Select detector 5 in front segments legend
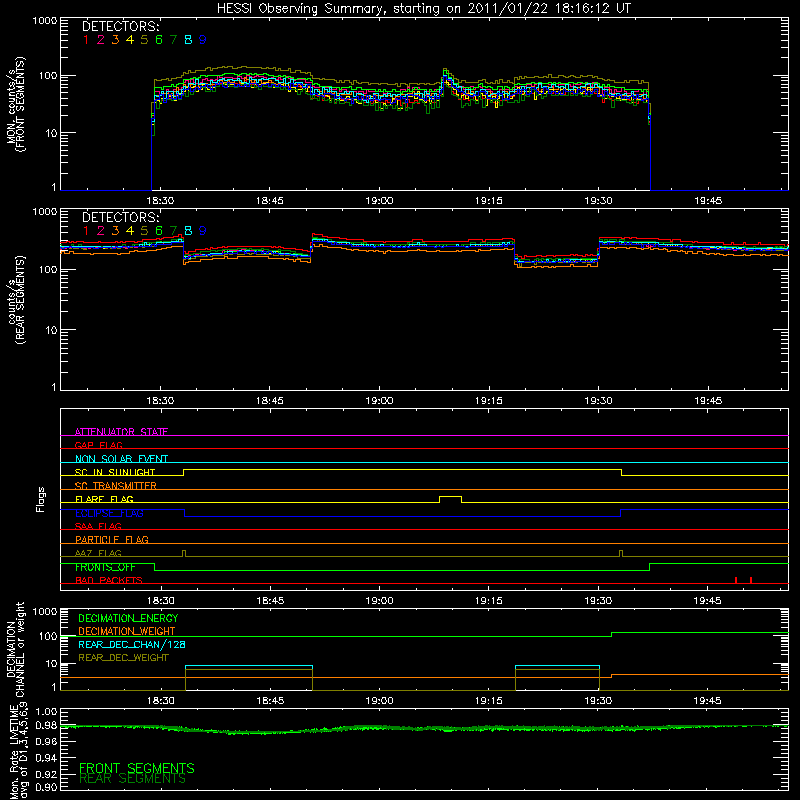The height and width of the screenshot is (800, 800). pos(144,40)
